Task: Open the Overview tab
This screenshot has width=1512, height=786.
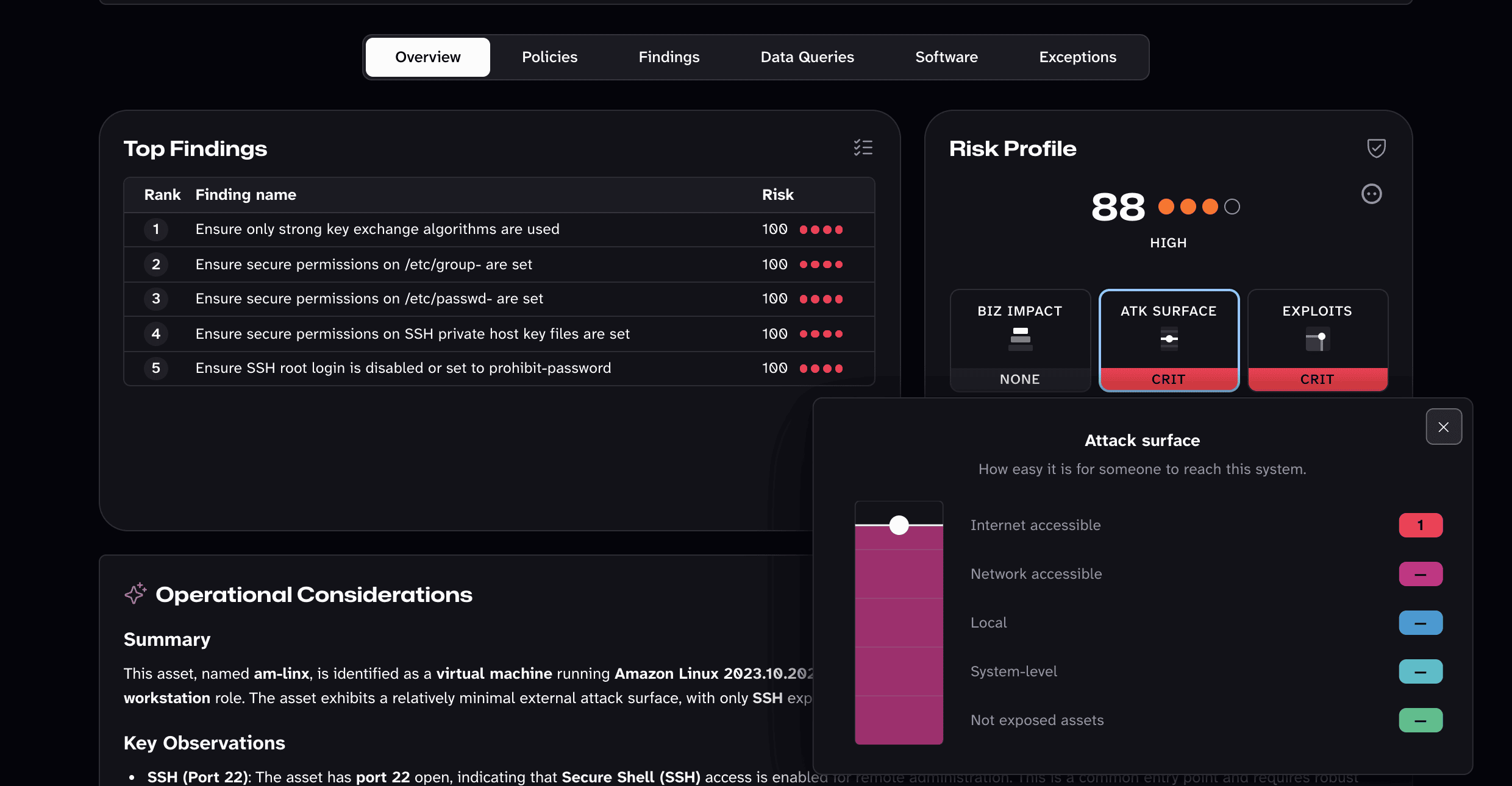Action: (x=427, y=57)
